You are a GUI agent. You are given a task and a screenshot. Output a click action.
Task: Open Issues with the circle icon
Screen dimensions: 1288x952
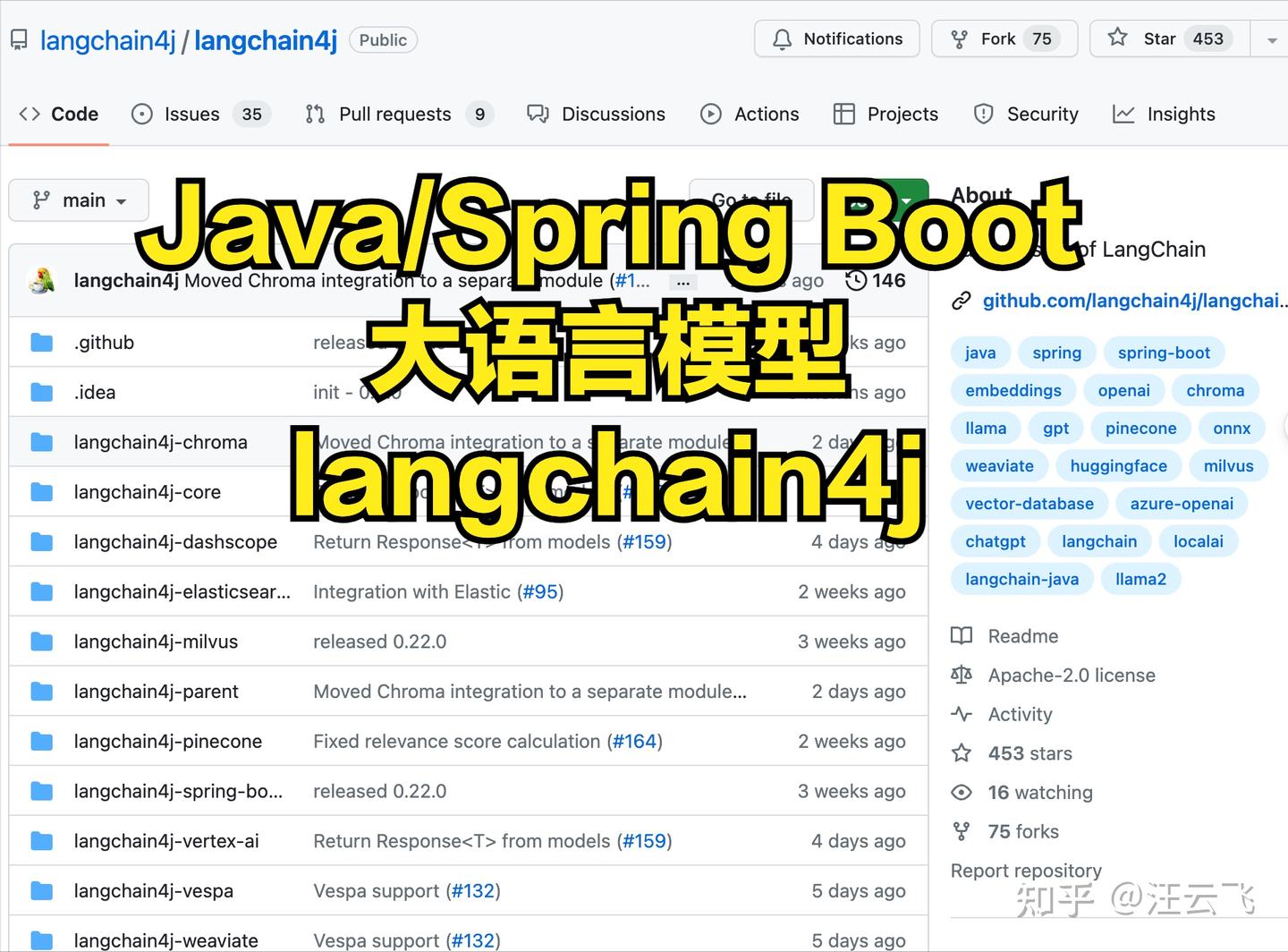(x=141, y=114)
